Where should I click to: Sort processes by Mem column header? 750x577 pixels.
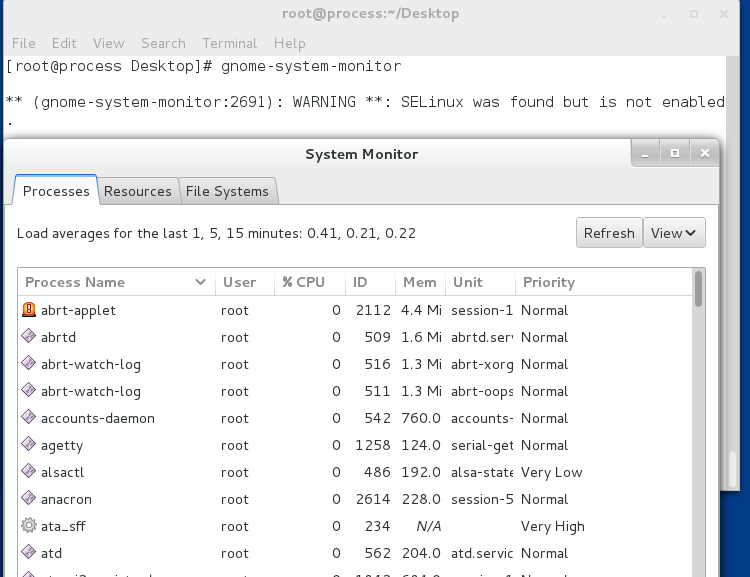pos(420,282)
